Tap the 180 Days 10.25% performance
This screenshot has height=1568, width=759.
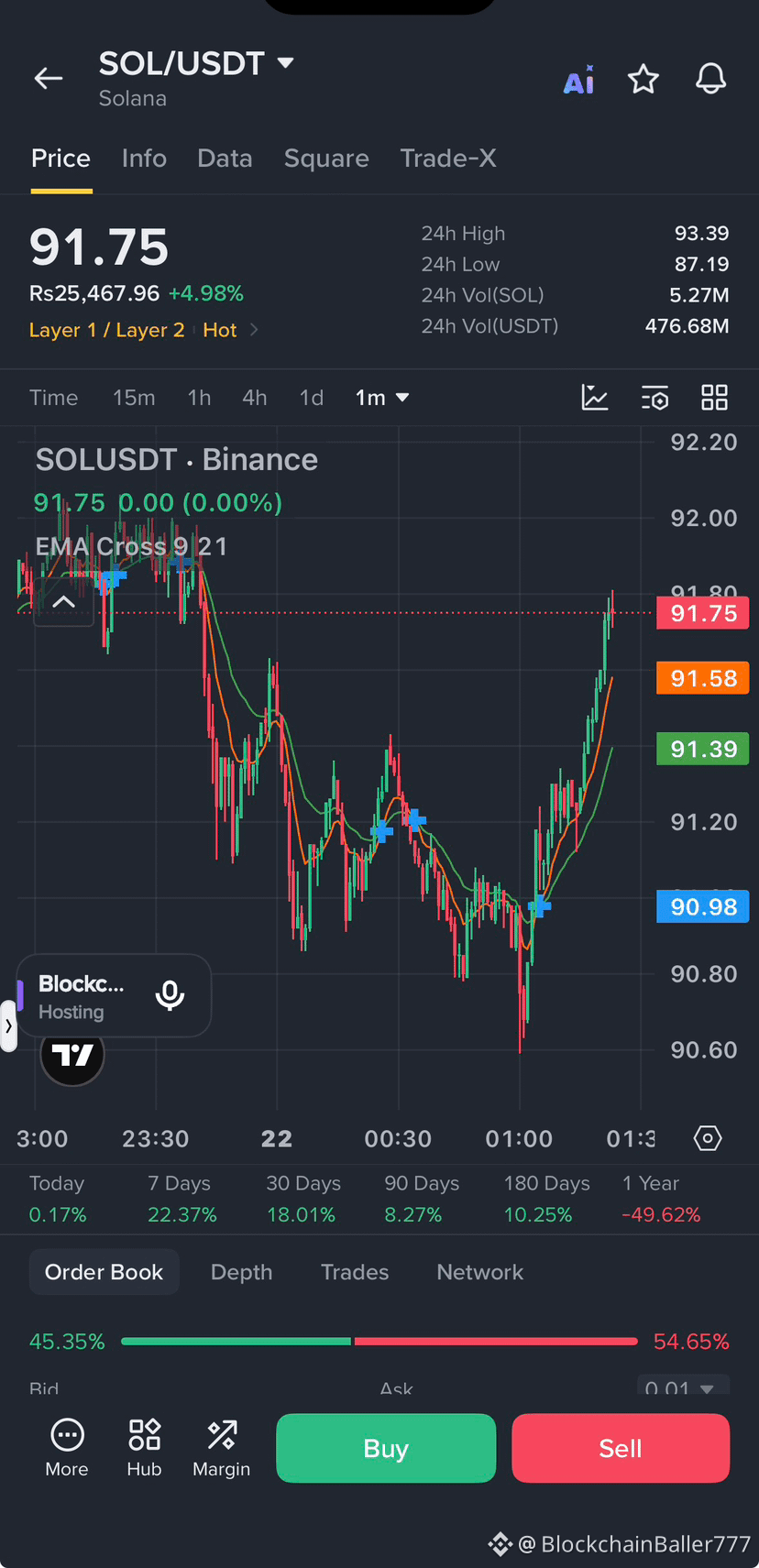tap(546, 1199)
